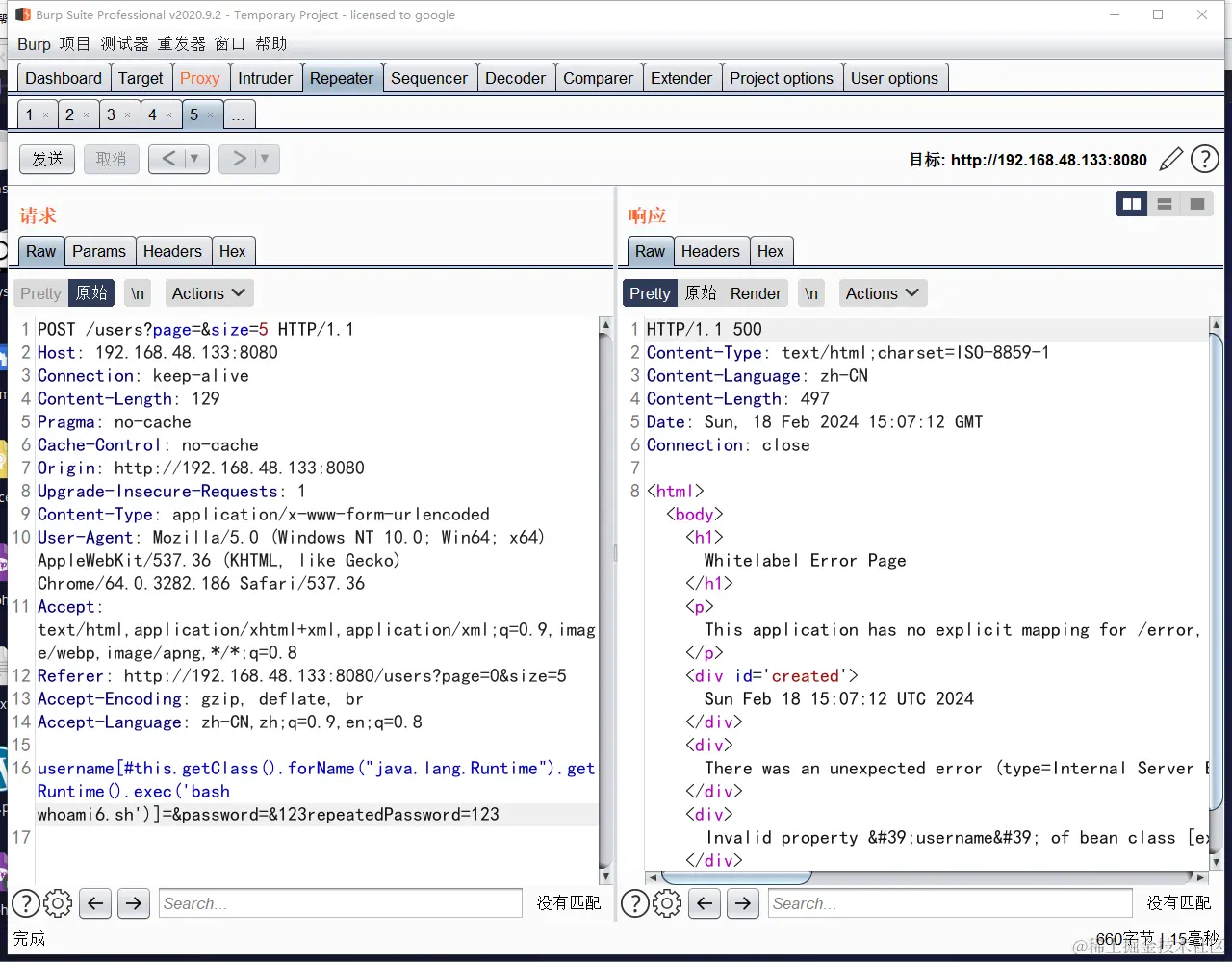Go to previous match in response
The width and height of the screenshot is (1232, 962).
(705, 902)
